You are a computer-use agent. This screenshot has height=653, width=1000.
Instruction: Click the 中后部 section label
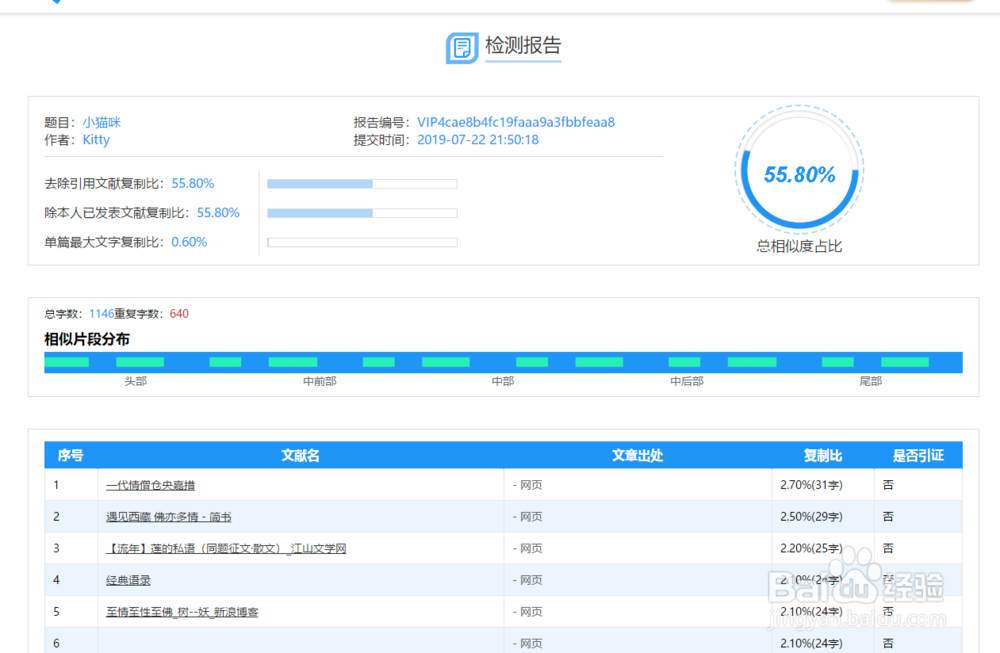point(687,381)
